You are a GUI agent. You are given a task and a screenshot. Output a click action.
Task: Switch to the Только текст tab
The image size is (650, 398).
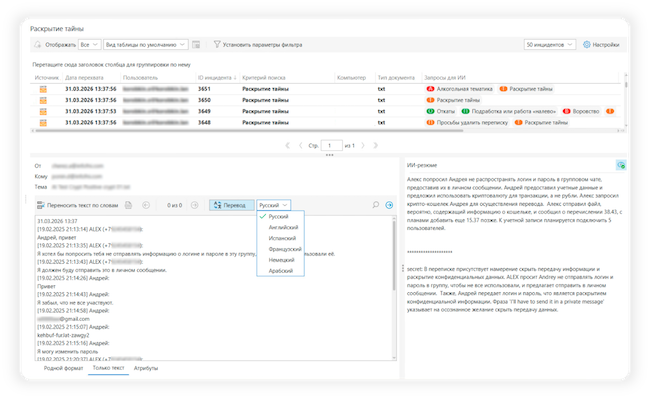click(108, 368)
